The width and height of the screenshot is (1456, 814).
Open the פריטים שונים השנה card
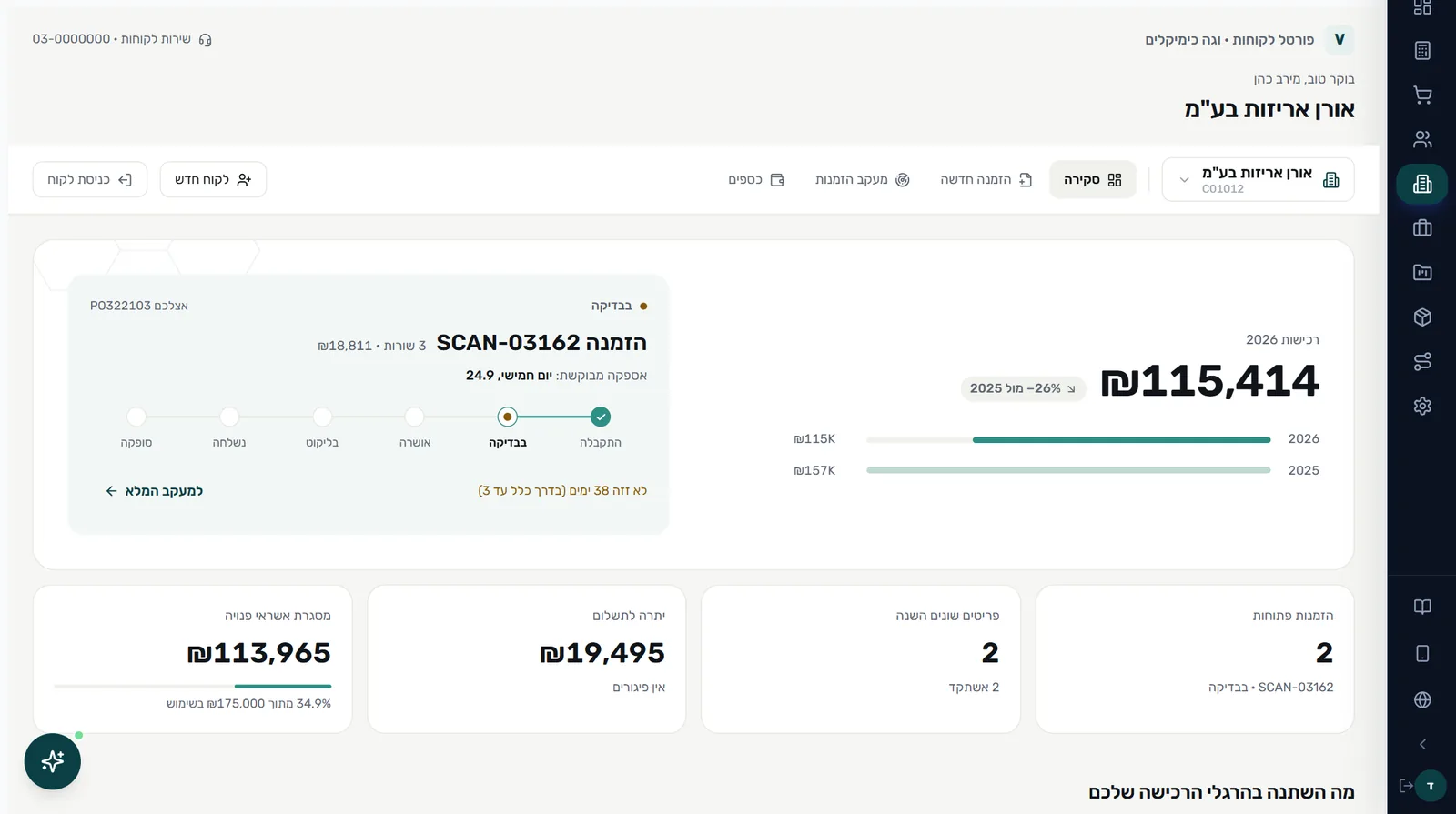pos(861,659)
